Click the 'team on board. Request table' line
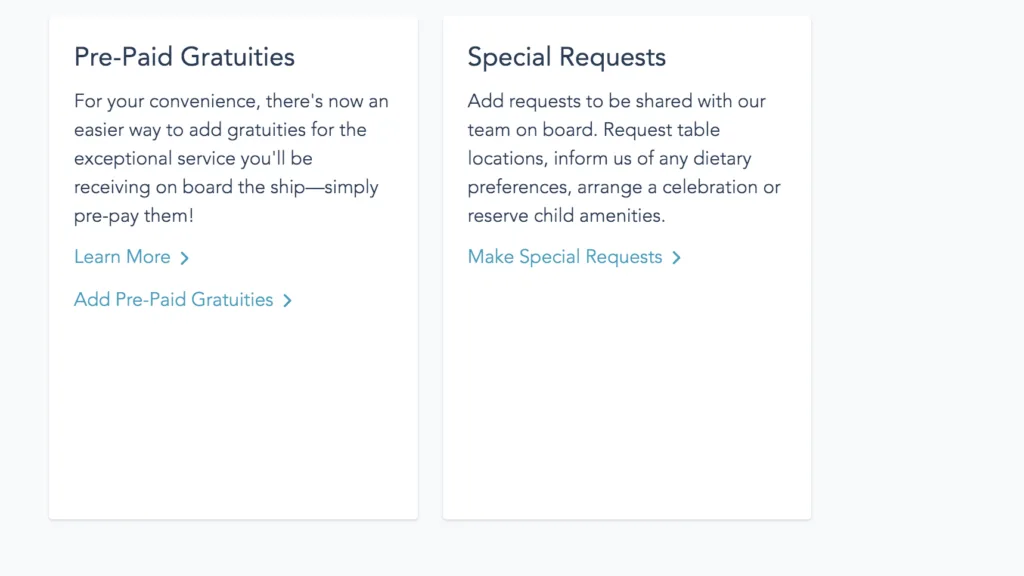The width and height of the screenshot is (1024, 576). click(593, 130)
